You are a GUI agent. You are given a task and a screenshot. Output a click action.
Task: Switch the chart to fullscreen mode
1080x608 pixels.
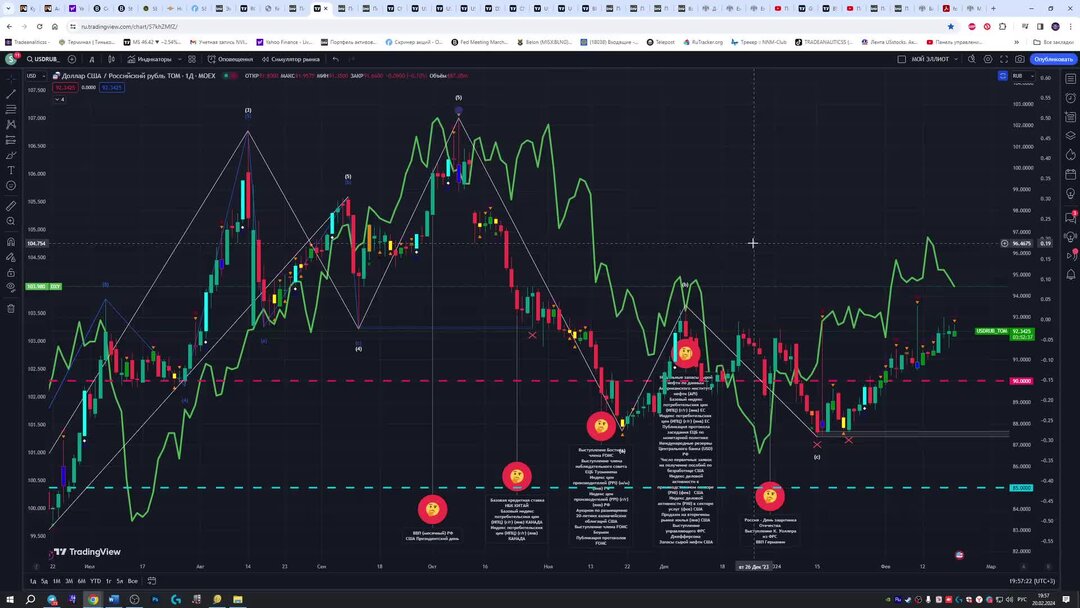point(1004,59)
